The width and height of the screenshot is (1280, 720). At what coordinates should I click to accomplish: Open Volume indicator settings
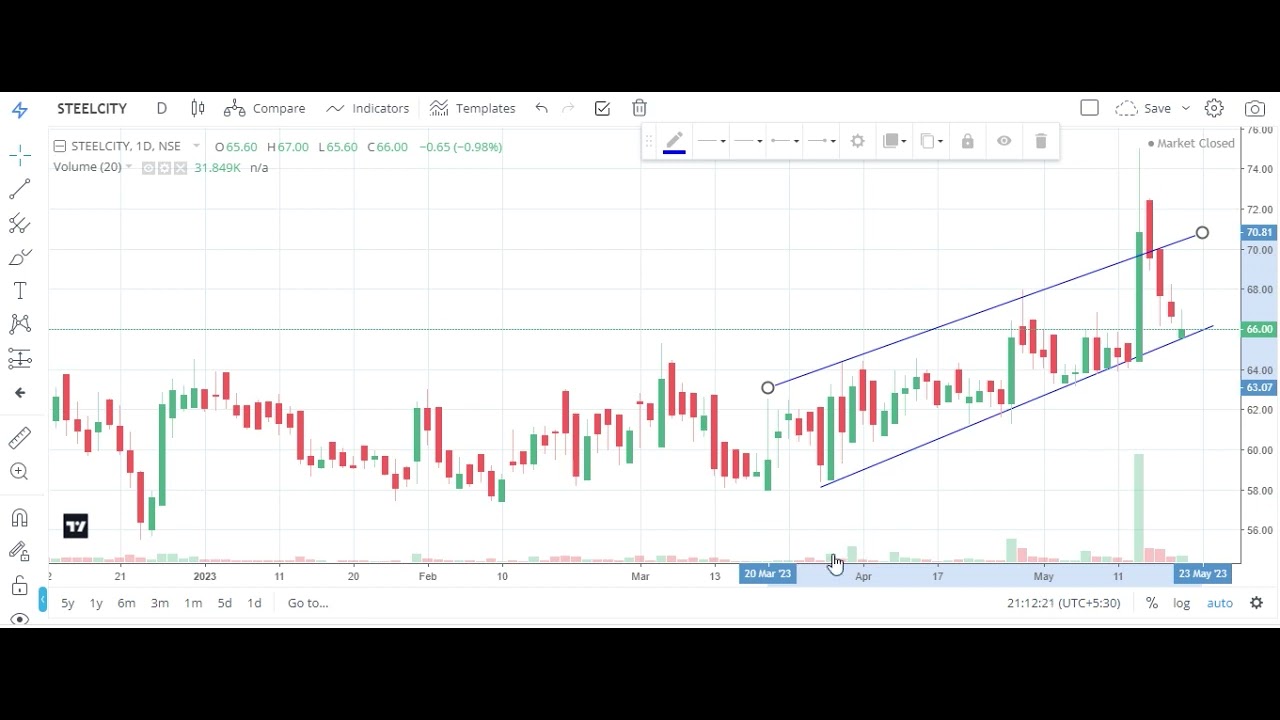[164, 168]
